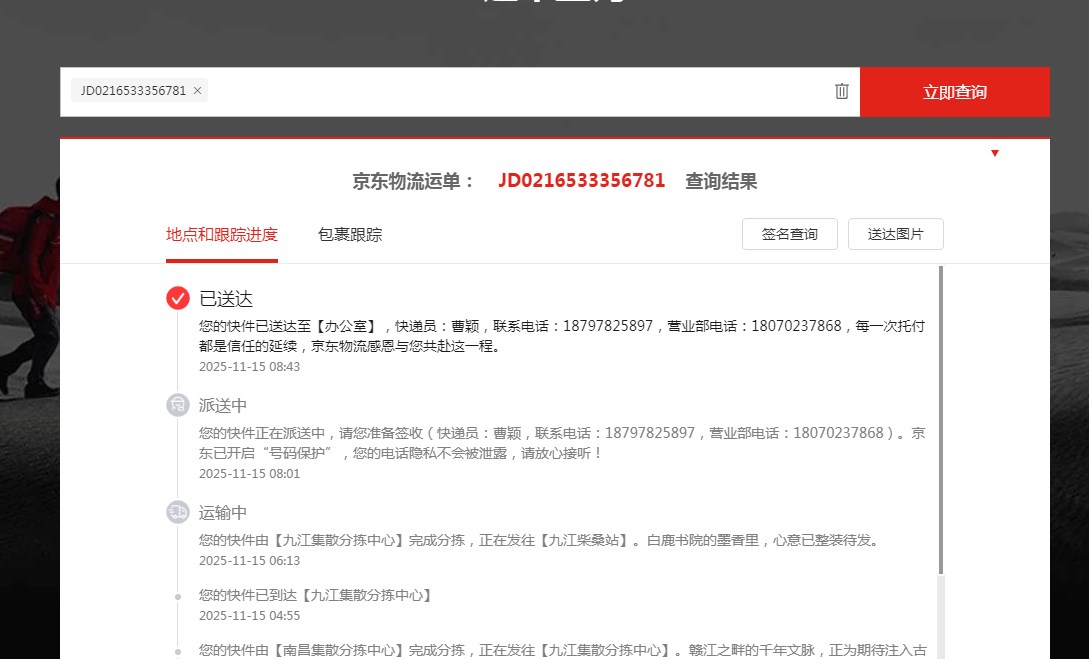Click the 运输中 status heading text
Image resolution: width=1089 pixels, height=659 pixels.
click(x=223, y=512)
